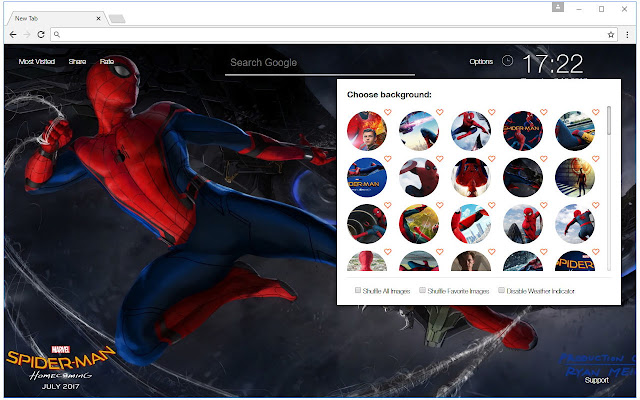Click heart on dark swinging thumbnail

pyautogui.click(x=544, y=158)
